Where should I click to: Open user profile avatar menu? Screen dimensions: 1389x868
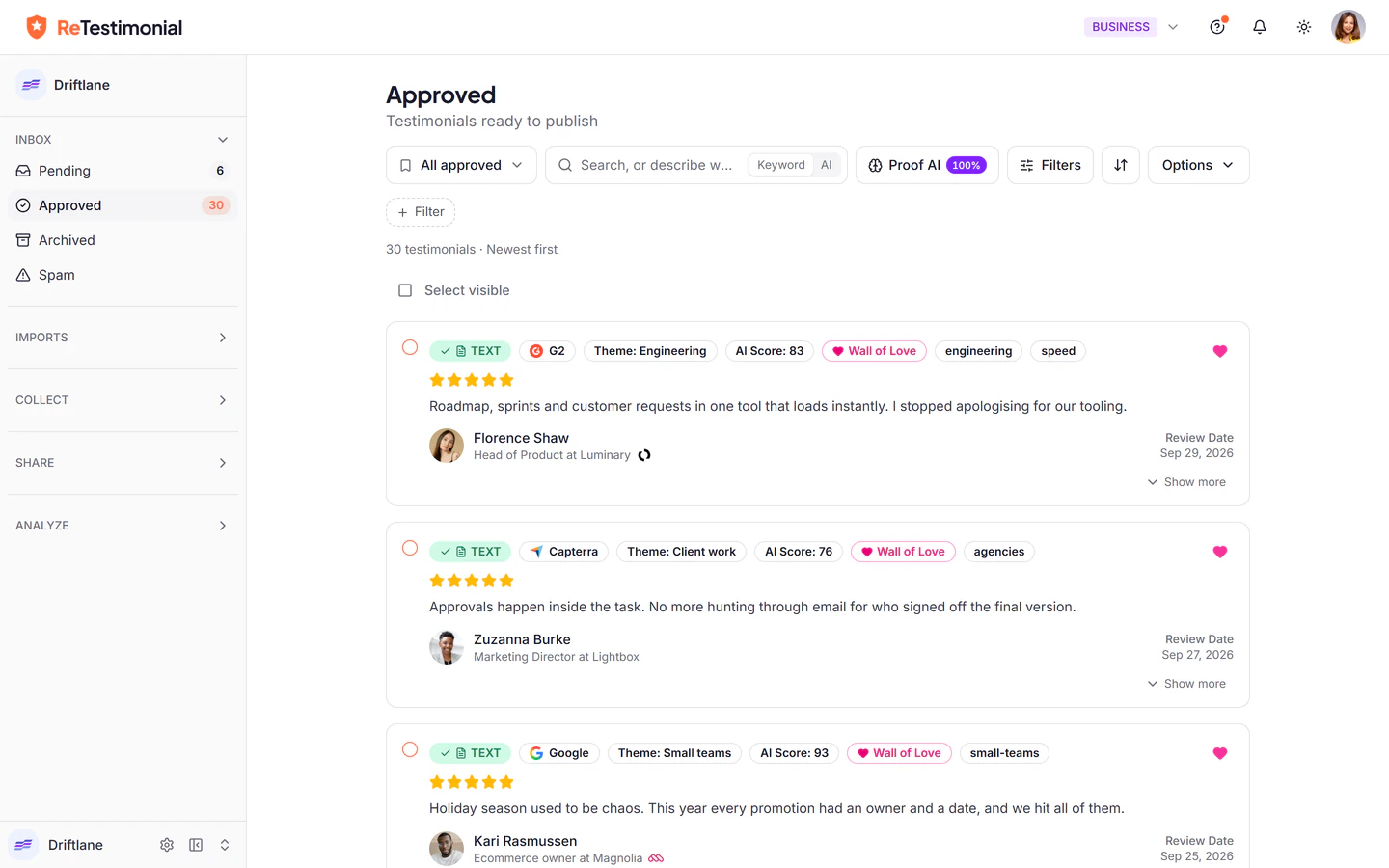pos(1348,27)
